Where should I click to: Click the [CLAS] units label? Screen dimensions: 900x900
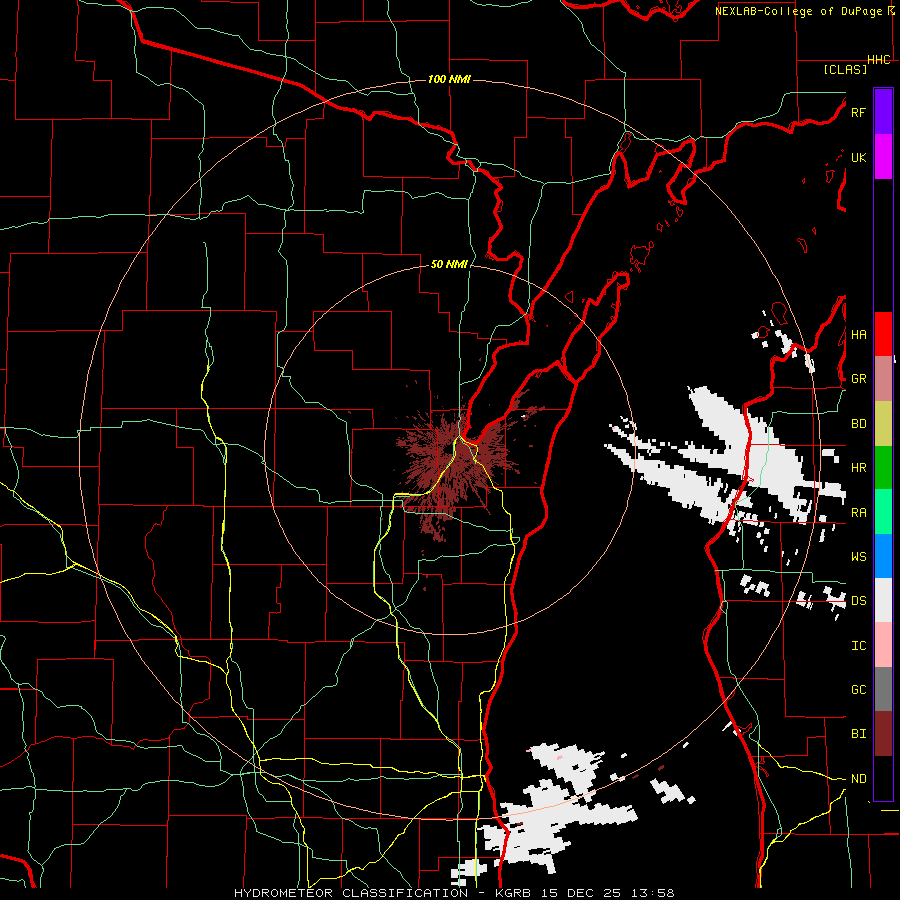[845, 70]
